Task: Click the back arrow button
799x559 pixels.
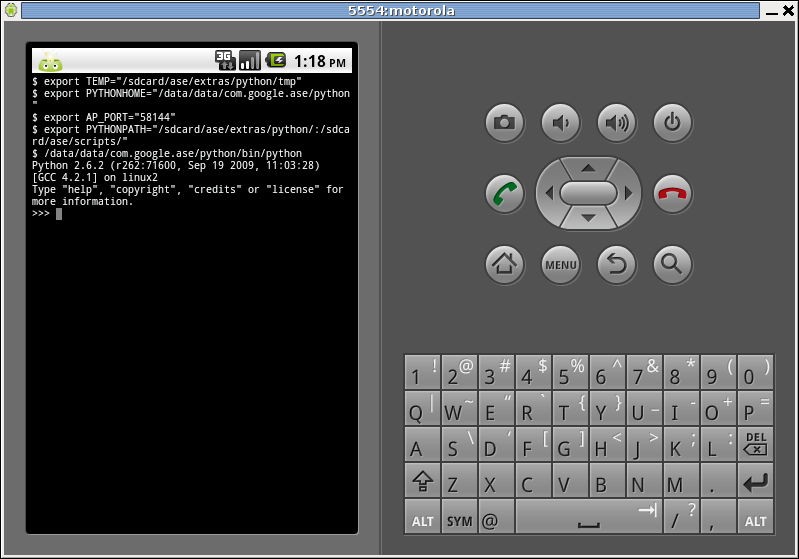Action: [617, 264]
